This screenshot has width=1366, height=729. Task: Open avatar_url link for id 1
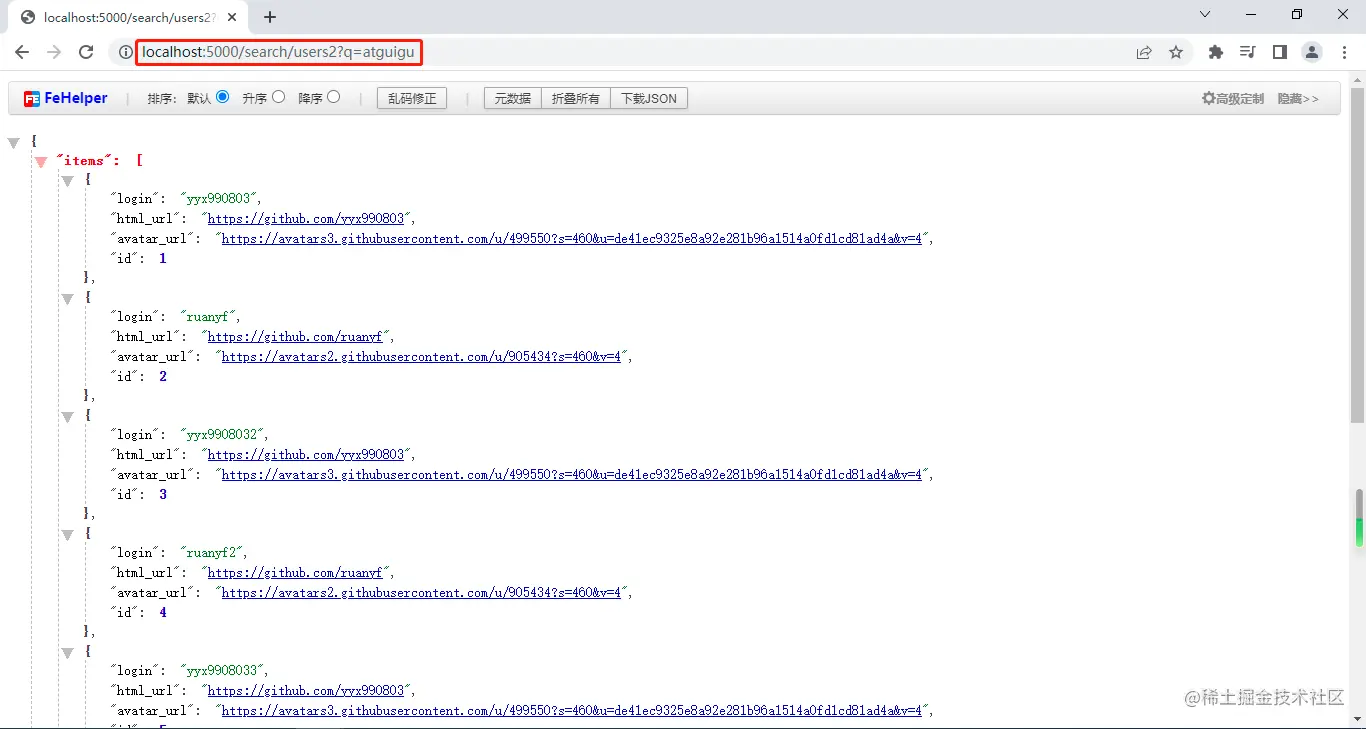(571, 239)
